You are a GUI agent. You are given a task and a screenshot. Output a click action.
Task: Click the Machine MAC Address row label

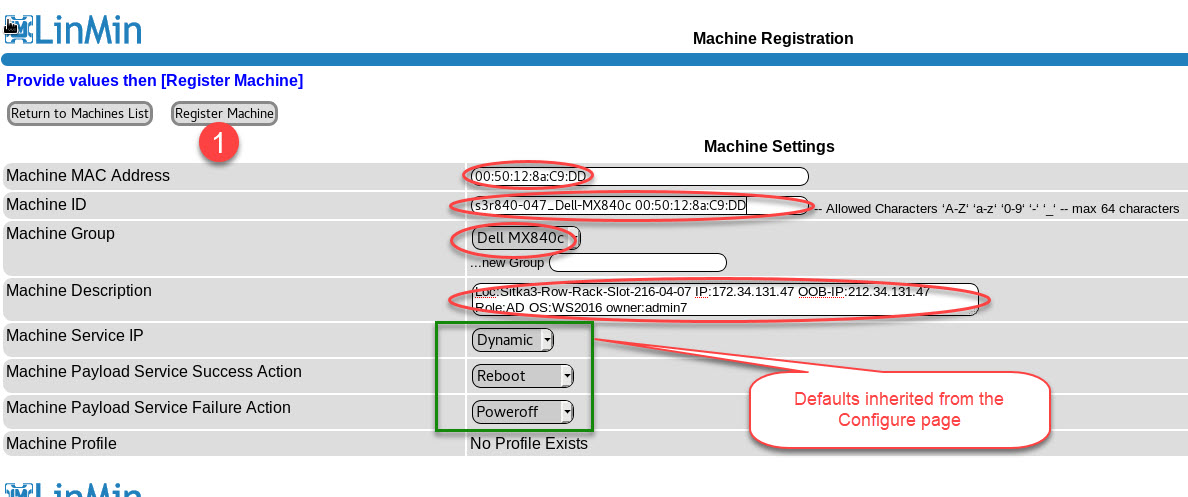88,176
